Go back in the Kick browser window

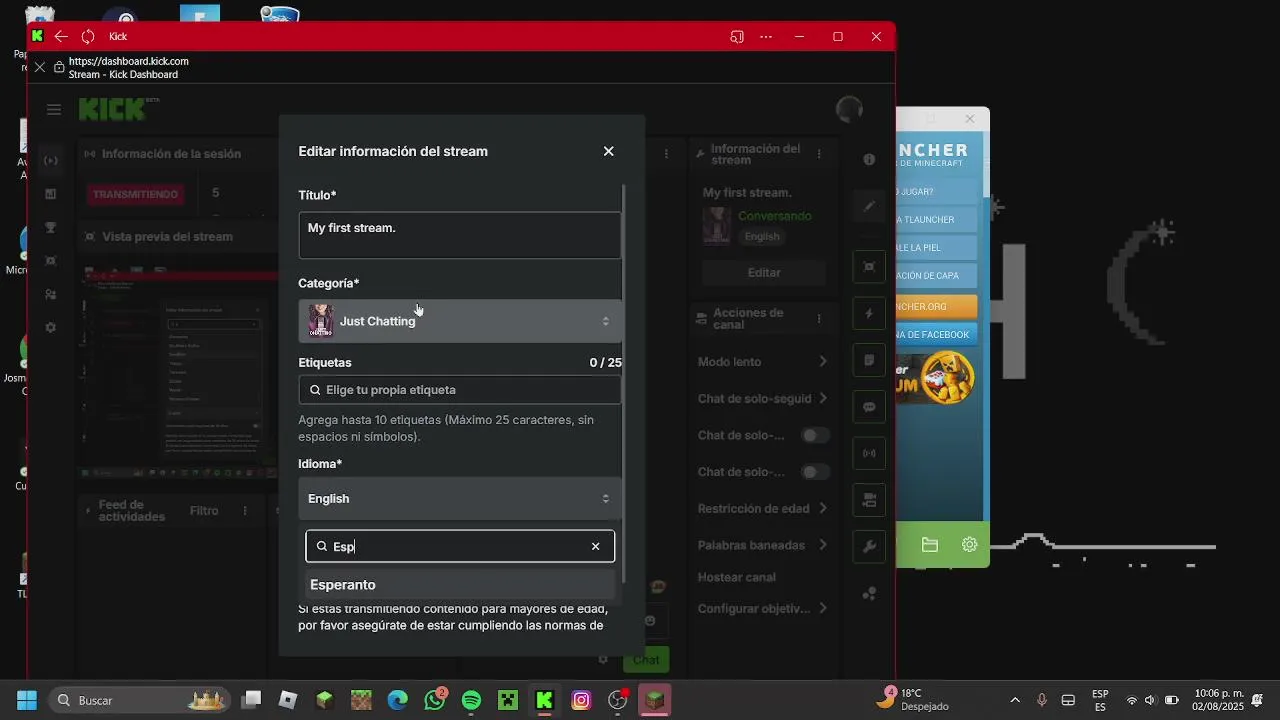pyautogui.click(x=61, y=36)
